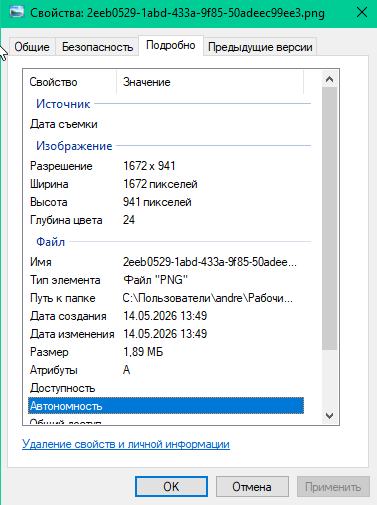377x505 pixels.
Task: Click the Источник group heading
Action: pos(63,104)
